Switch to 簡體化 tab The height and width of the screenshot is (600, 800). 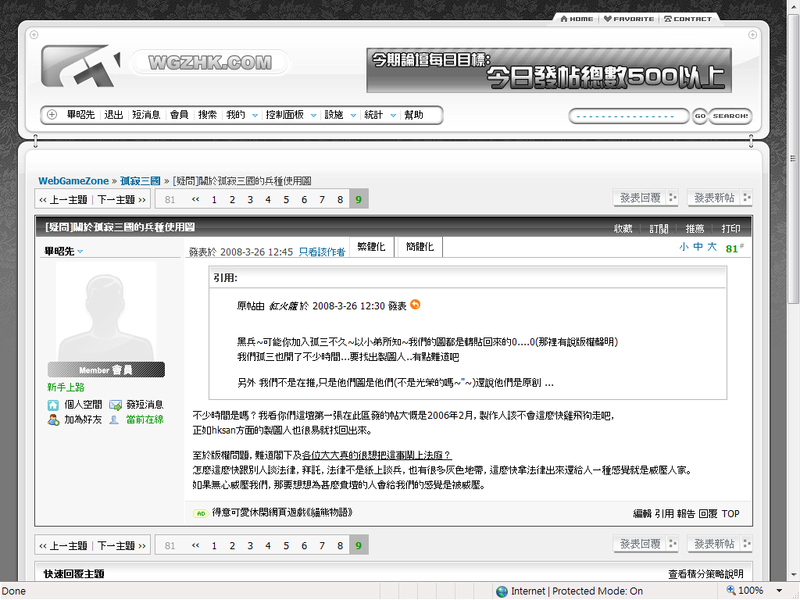pyautogui.click(x=419, y=247)
